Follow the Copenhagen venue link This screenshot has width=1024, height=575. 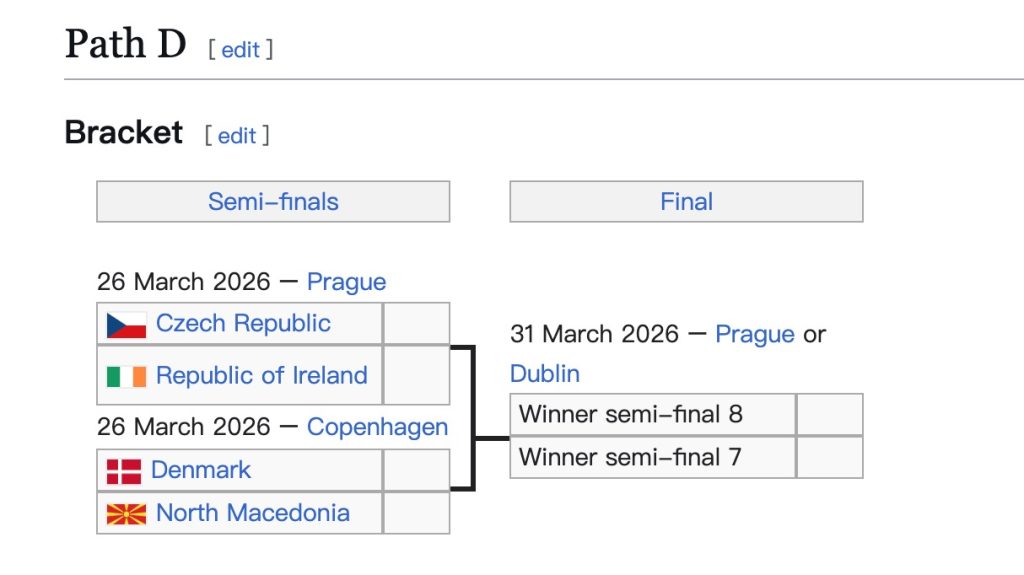[x=377, y=427]
